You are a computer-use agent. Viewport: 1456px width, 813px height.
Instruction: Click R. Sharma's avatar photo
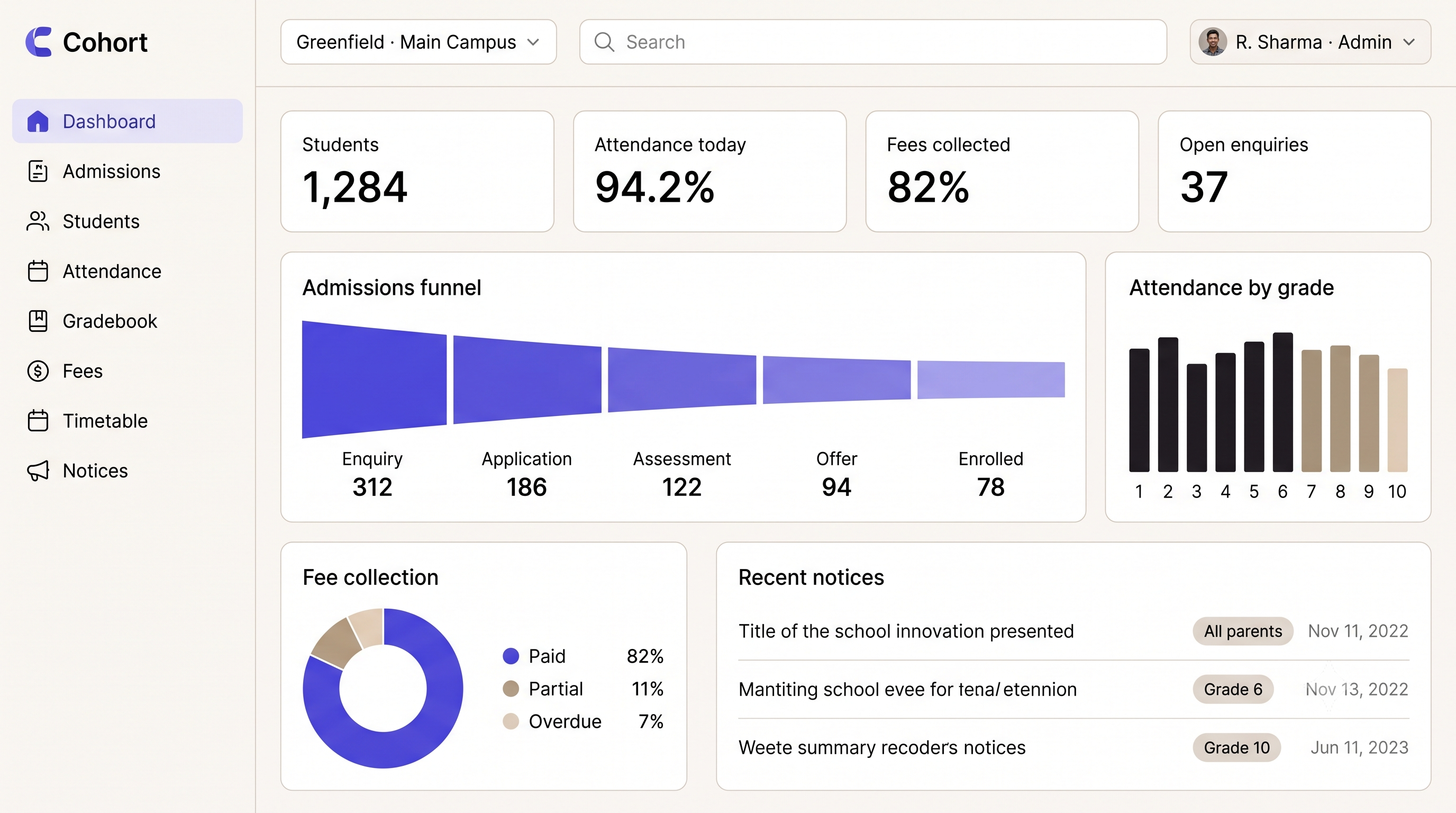pyautogui.click(x=1213, y=42)
